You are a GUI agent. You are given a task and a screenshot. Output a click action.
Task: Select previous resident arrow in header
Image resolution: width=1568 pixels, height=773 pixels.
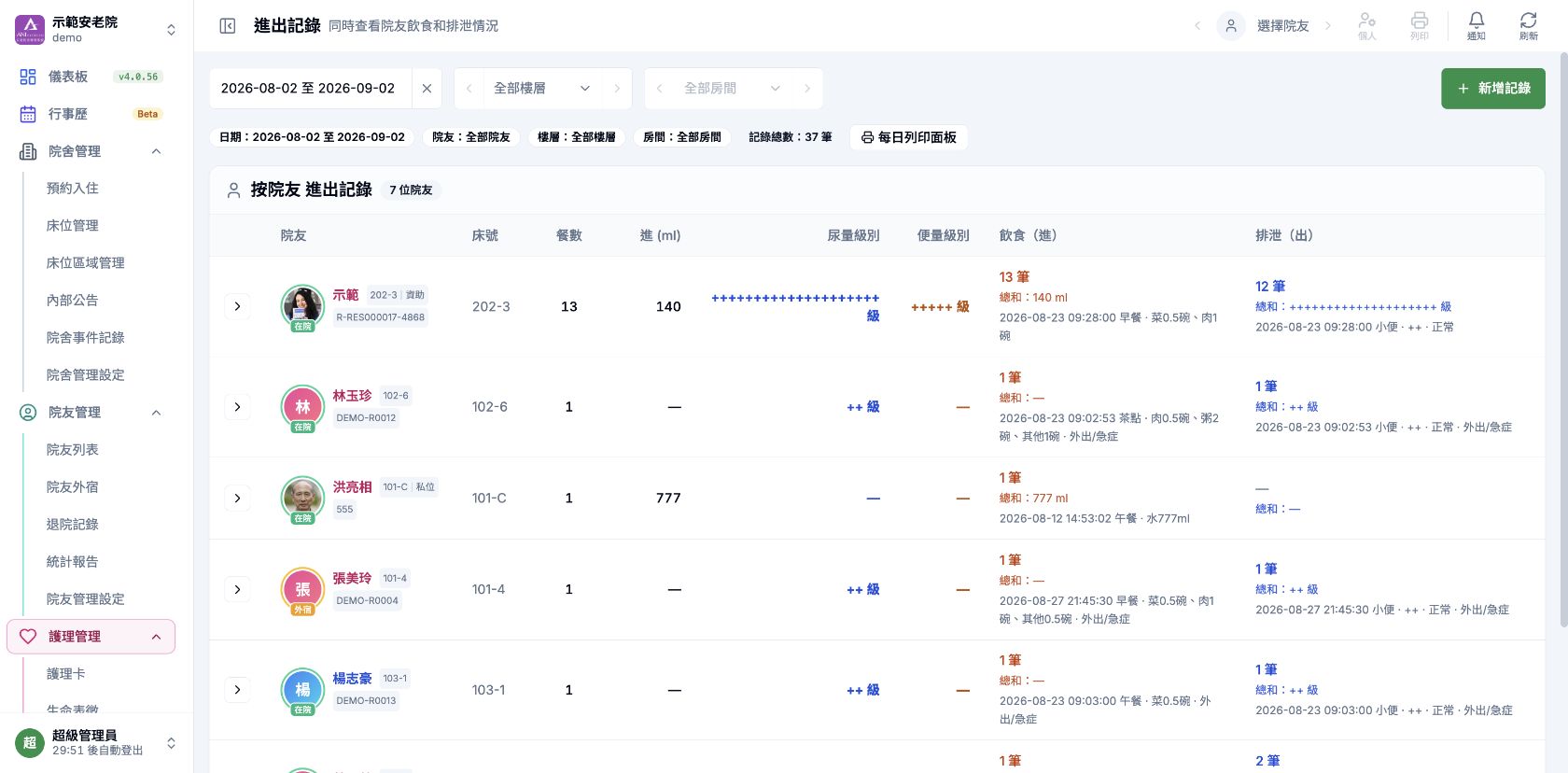(1197, 26)
